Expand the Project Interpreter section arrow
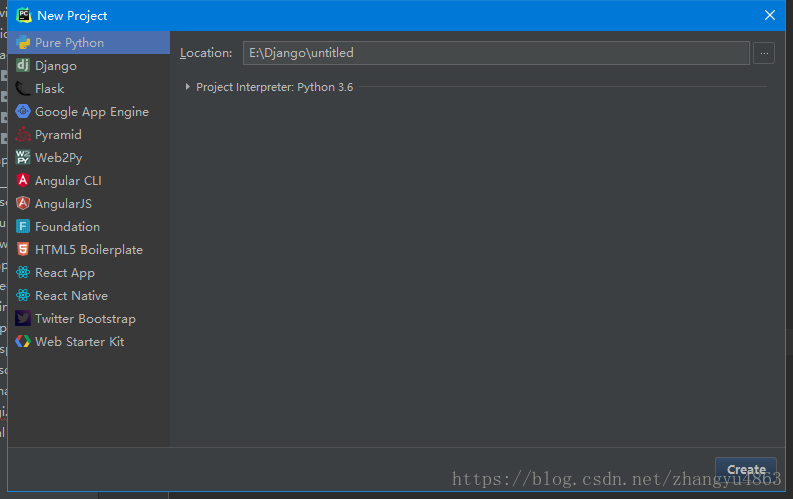Screen dimensions: 793x499 coord(188,87)
